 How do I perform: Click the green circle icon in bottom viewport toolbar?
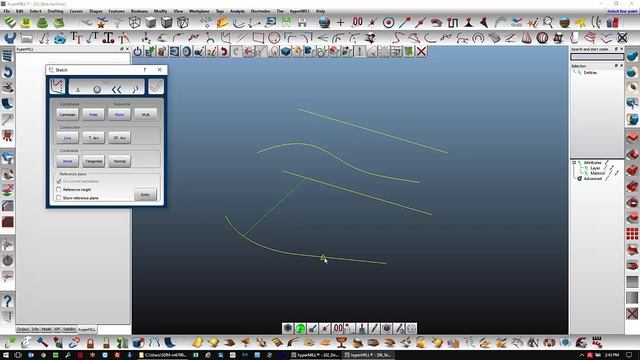300,328
